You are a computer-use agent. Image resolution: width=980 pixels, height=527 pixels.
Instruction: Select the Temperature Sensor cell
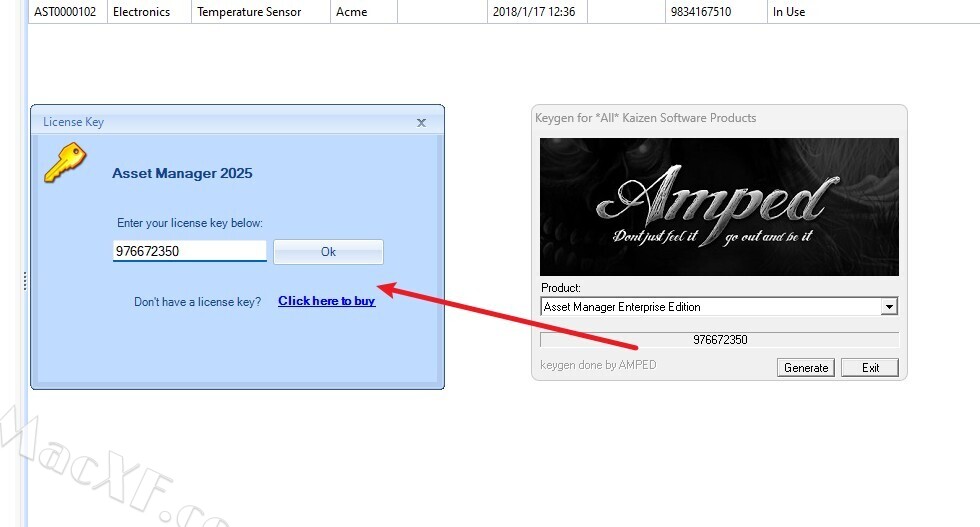(x=261, y=12)
